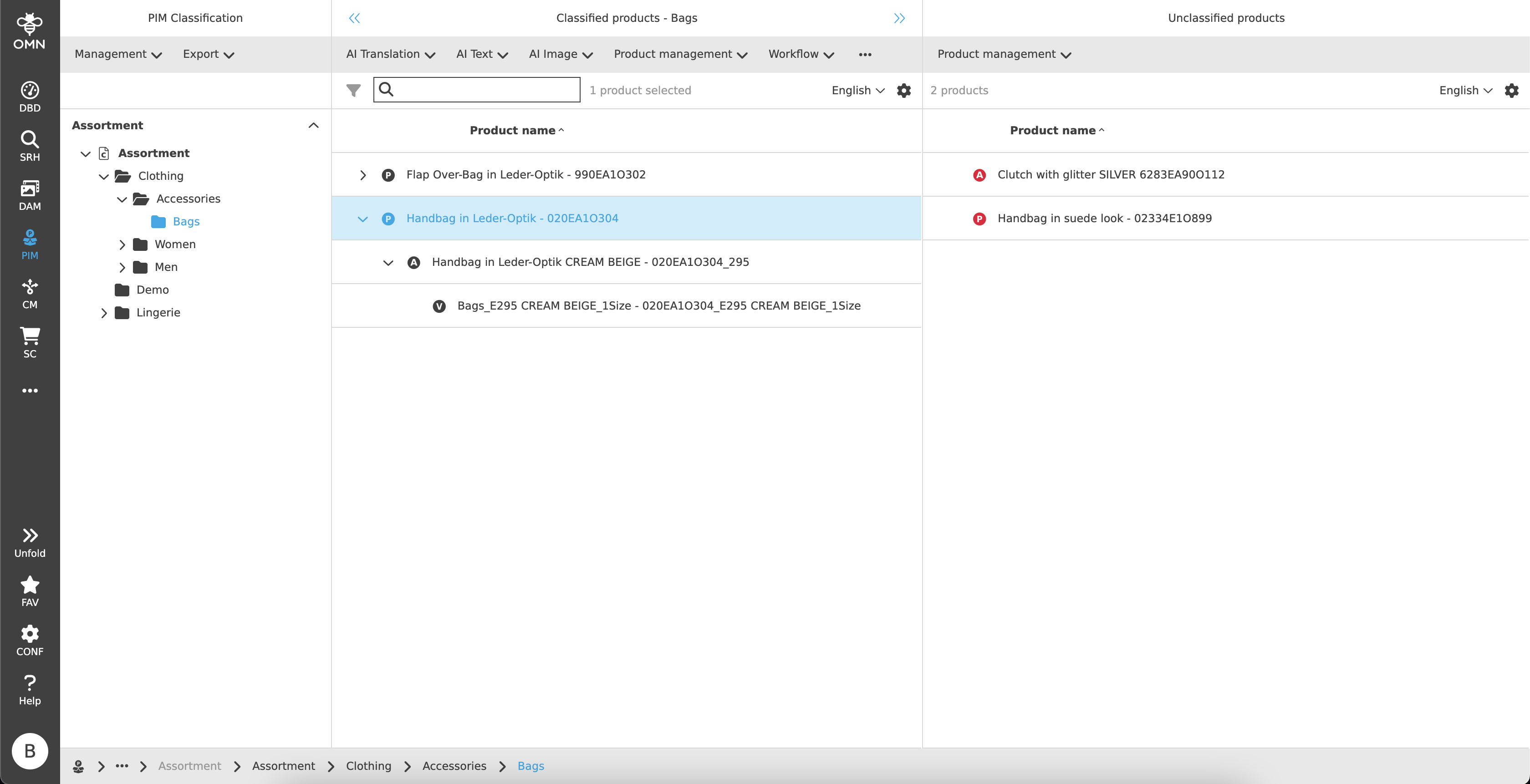Open the DBD dashboard module
Viewport: 1530px width, 784px height.
coord(30,96)
